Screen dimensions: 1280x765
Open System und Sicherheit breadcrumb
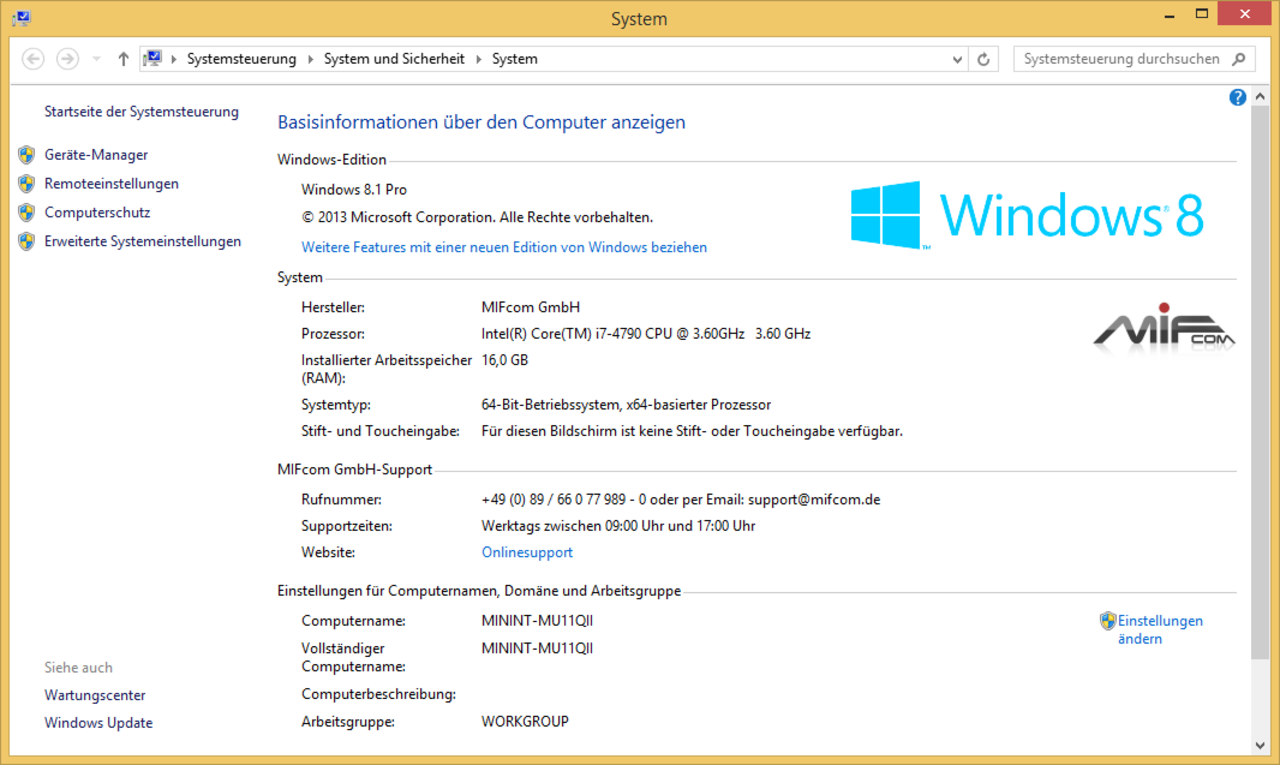[x=394, y=59]
